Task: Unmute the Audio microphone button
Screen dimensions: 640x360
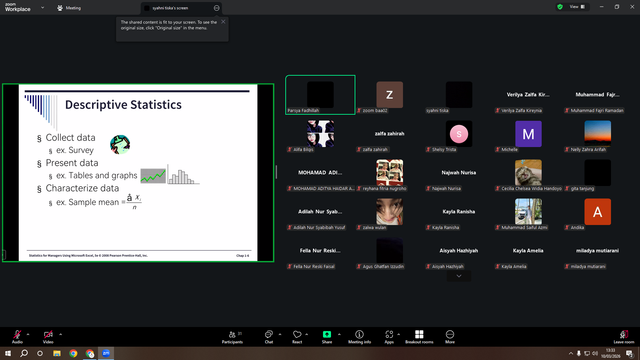Action: pos(17,337)
